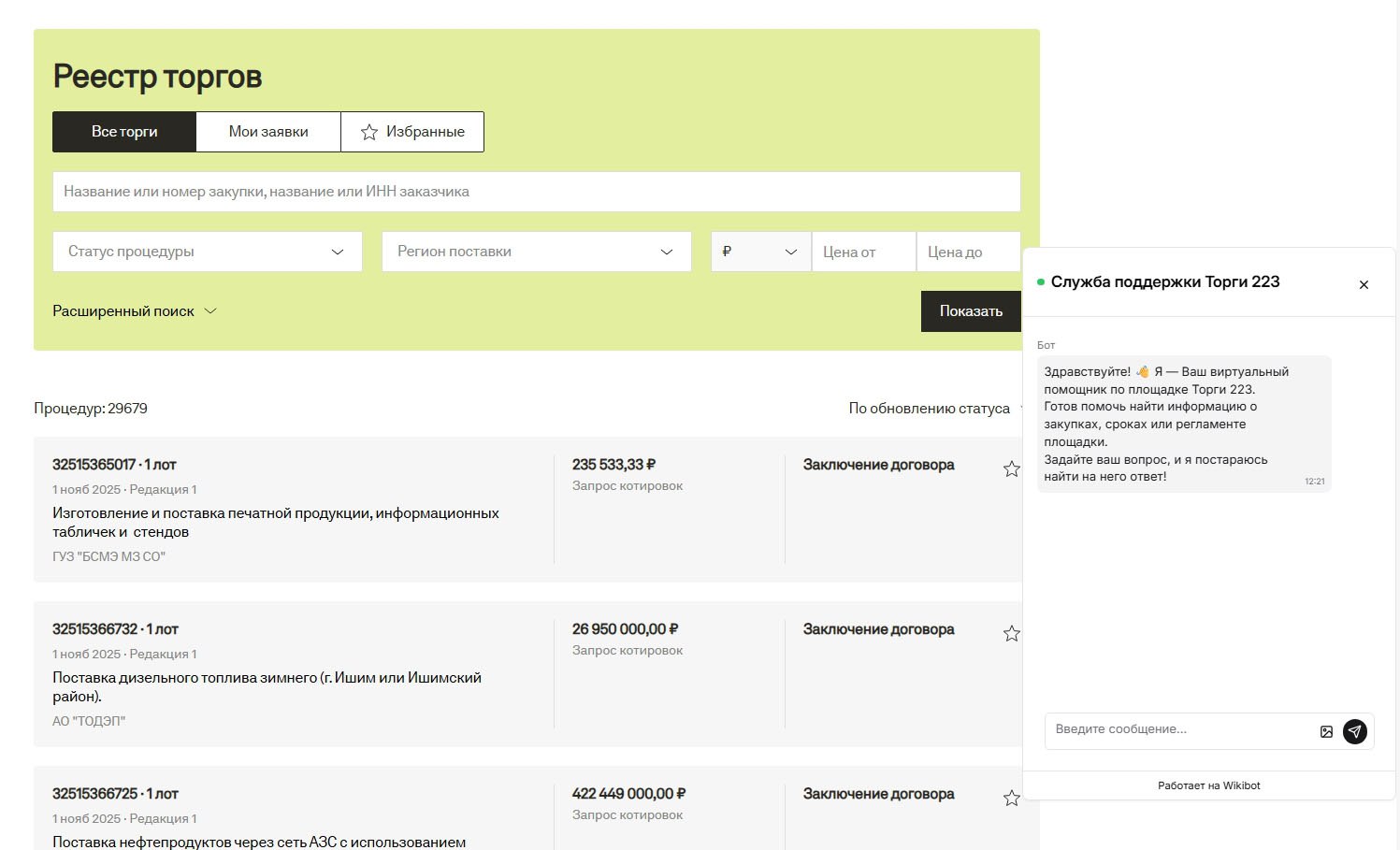Close the Торги 223 support chat panel
The image size is (1400, 850).
click(1364, 284)
